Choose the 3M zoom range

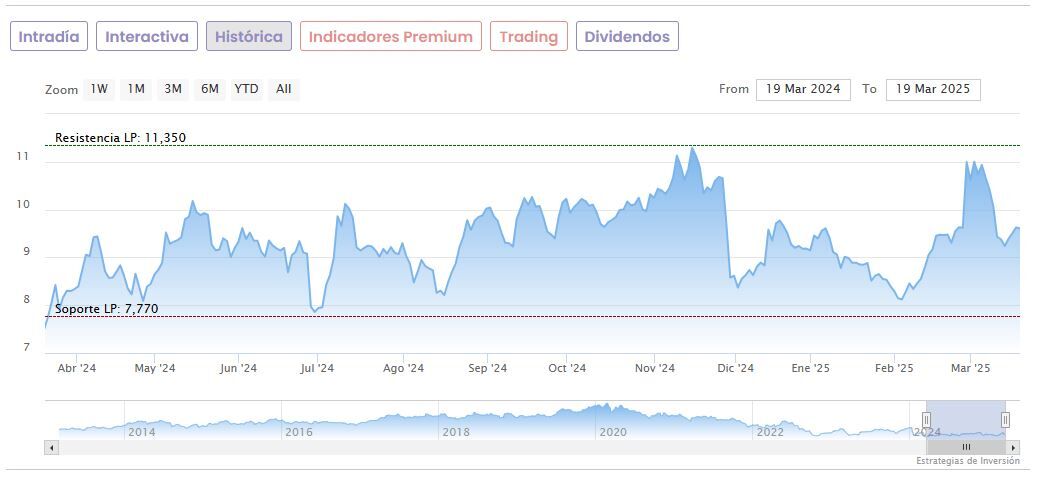pos(173,89)
